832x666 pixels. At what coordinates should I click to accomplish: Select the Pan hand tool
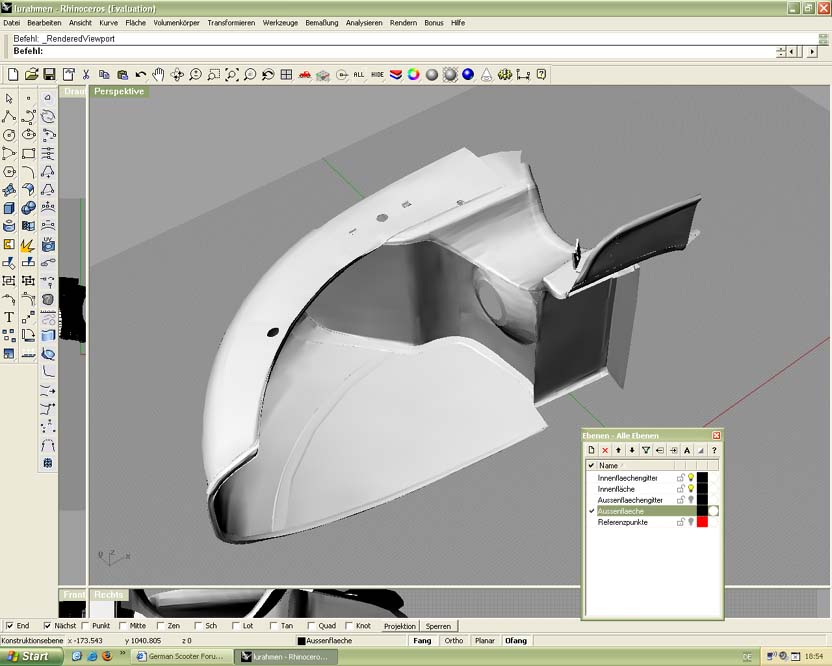click(158, 74)
